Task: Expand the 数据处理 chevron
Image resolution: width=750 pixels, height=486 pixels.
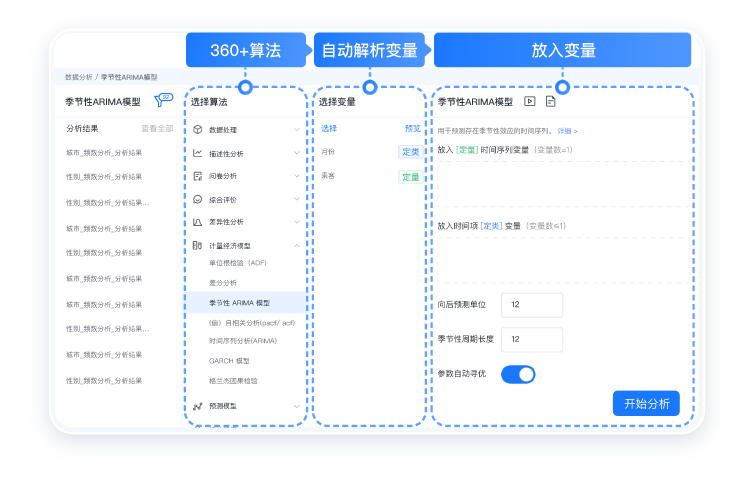Action: (297, 130)
